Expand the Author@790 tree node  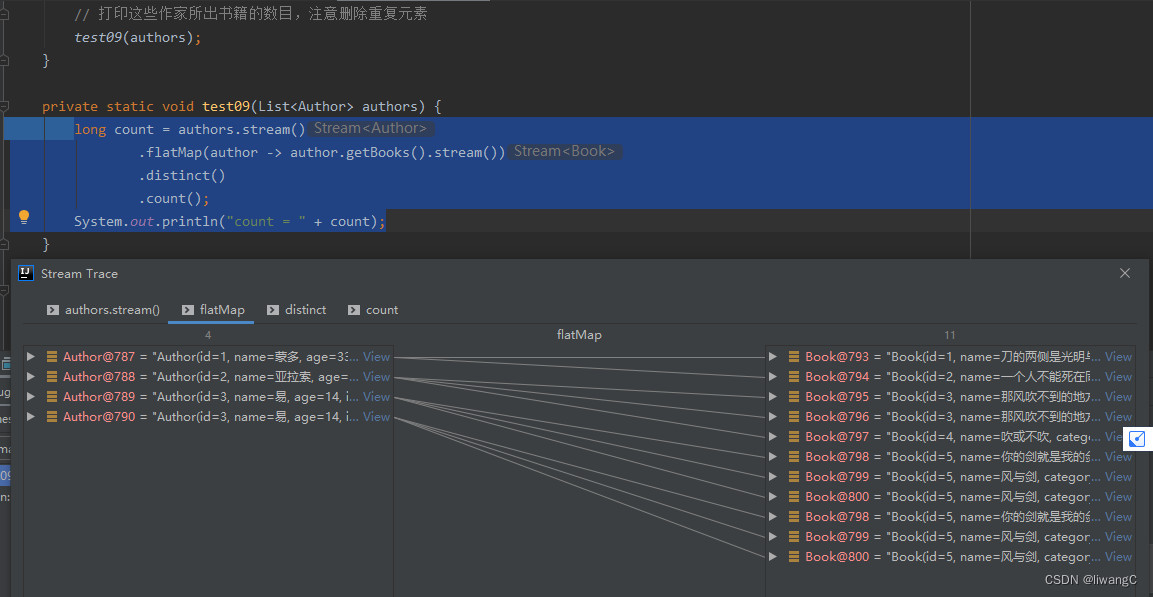tap(32, 417)
